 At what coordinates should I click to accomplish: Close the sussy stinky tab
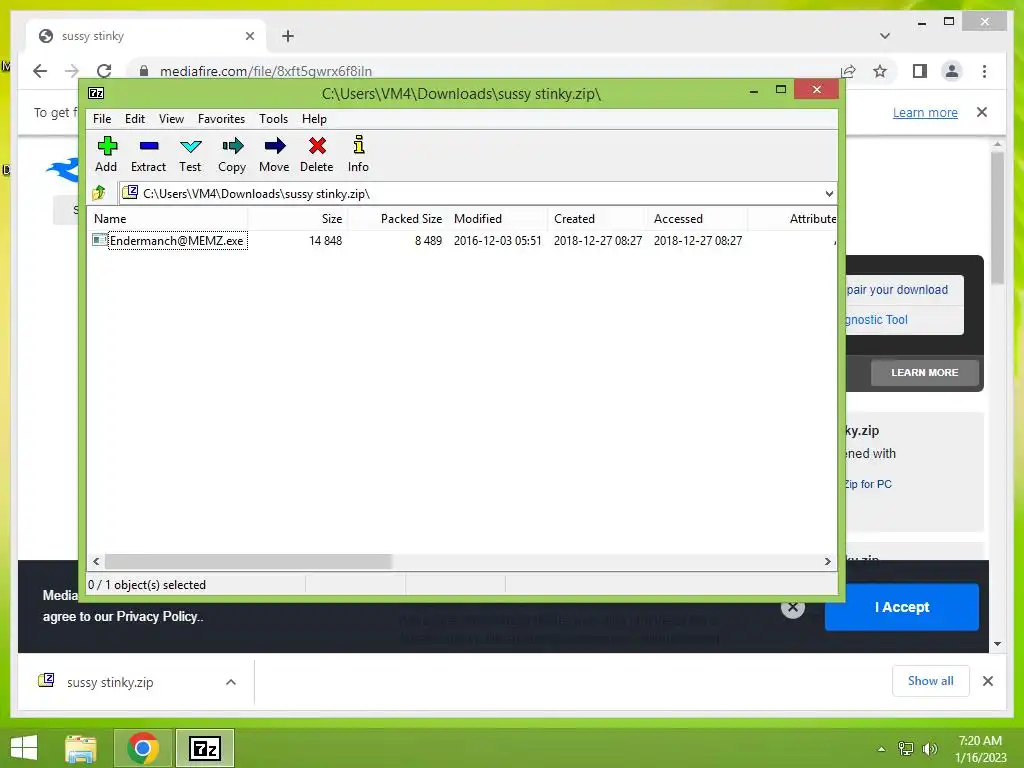(x=249, y=36)
